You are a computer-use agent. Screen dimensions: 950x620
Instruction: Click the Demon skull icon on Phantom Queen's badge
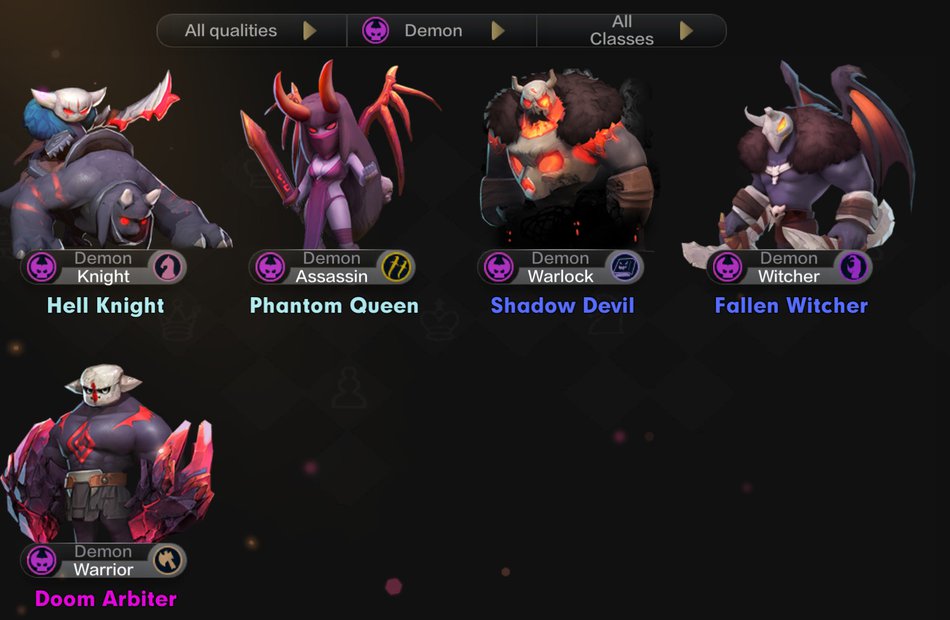click(x=270, y=267)
